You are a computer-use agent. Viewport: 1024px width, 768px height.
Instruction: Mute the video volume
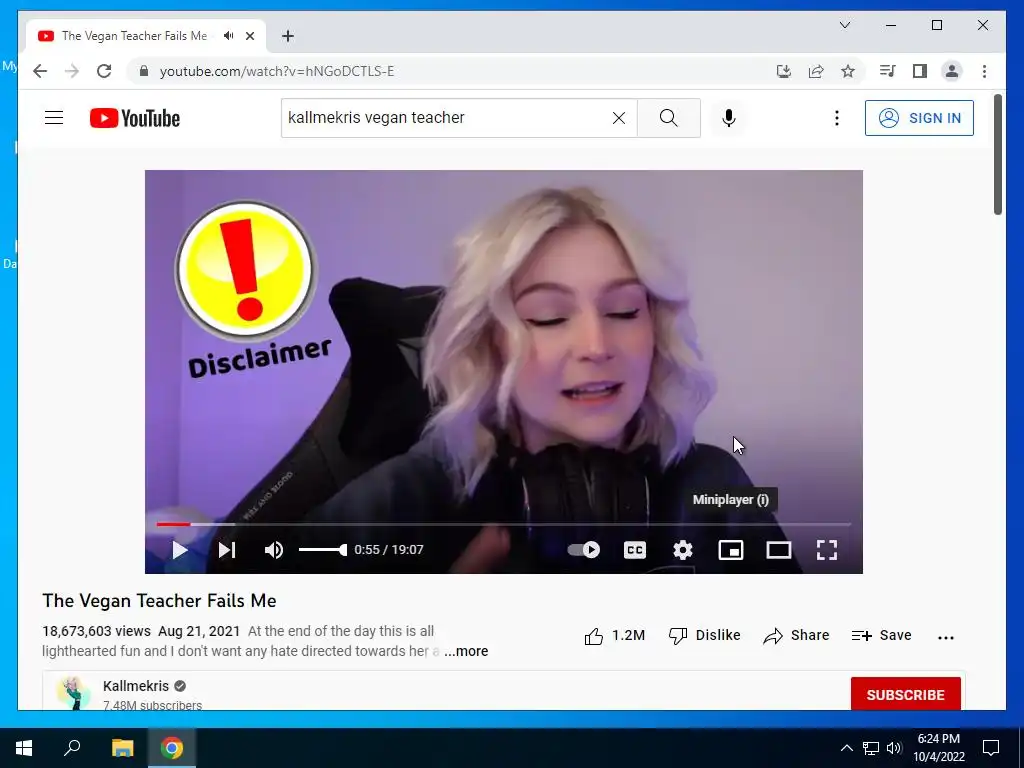point(274,550)
